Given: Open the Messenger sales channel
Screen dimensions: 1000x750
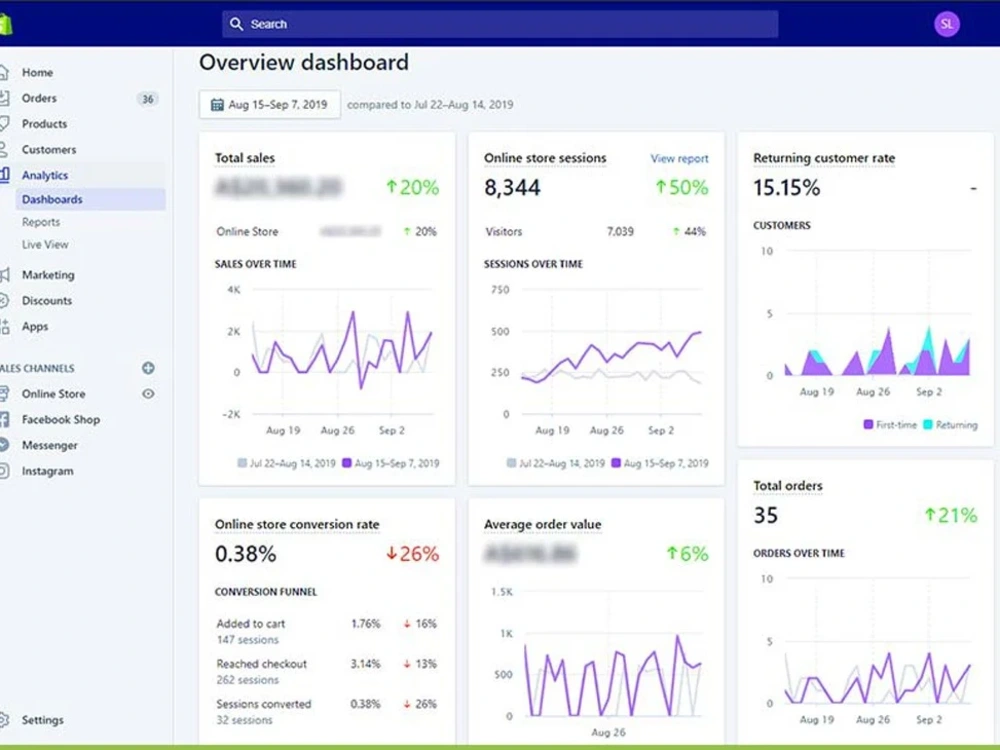Looking at the screenshot, I should tap(49, 445).
